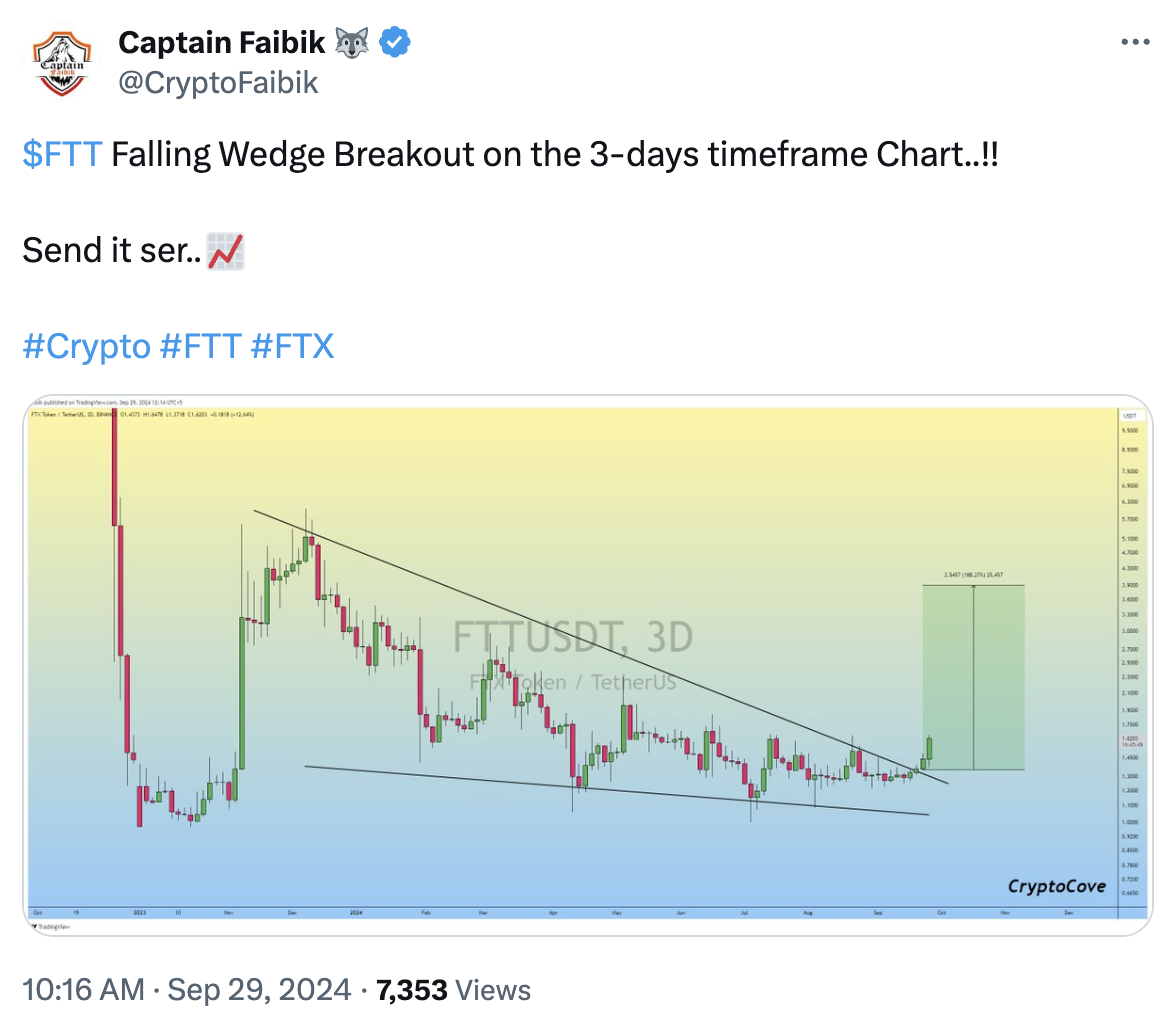Click the @CryptoFaibik handle
This screenshot has width=1175, height=1019.
(218, 82)
